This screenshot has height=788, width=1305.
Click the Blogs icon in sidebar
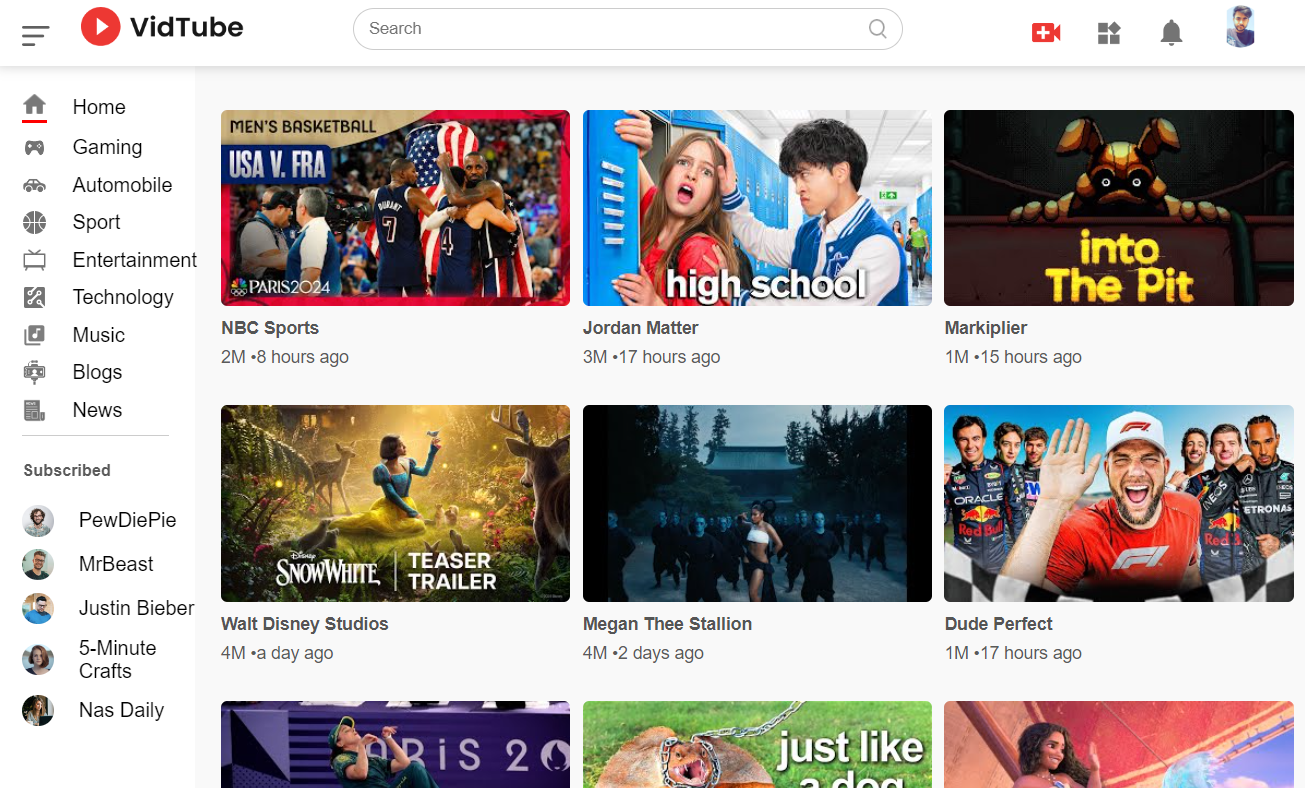click(35, 372)
